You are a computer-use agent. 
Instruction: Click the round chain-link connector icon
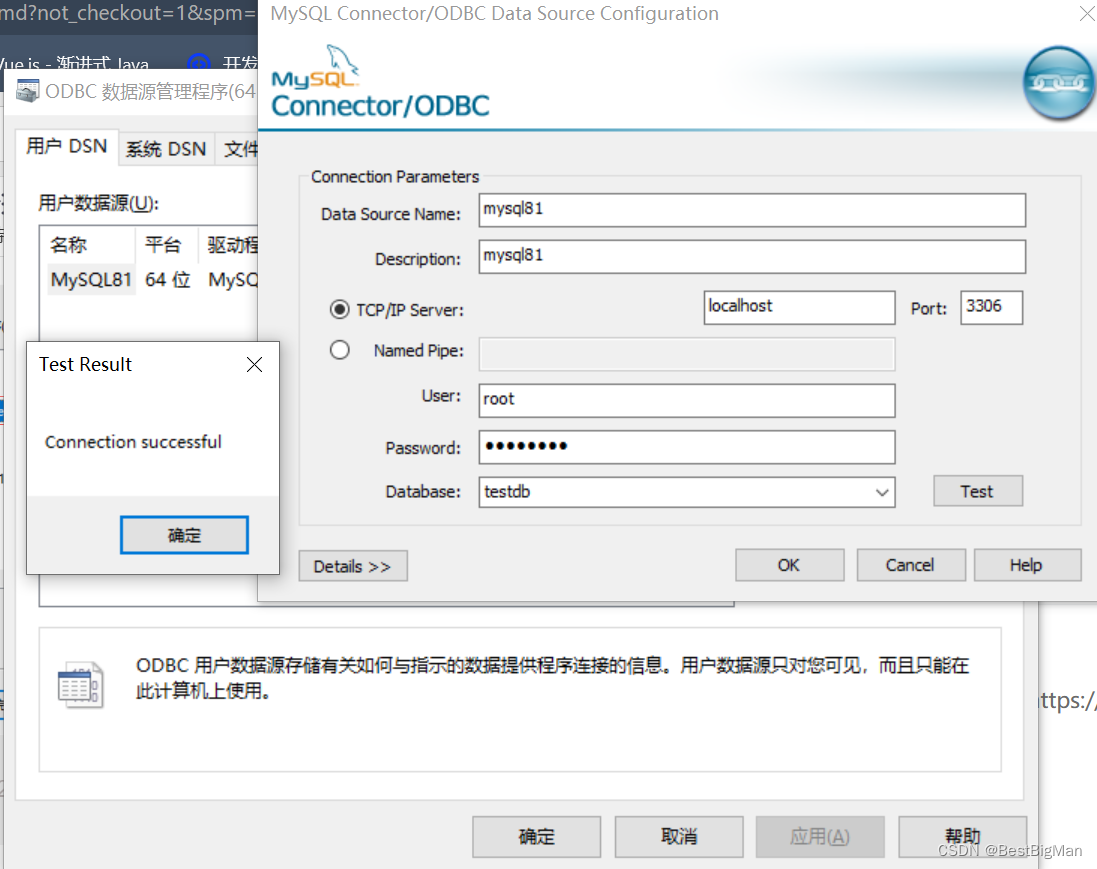pyautogui.click(x=1059, y=83)
